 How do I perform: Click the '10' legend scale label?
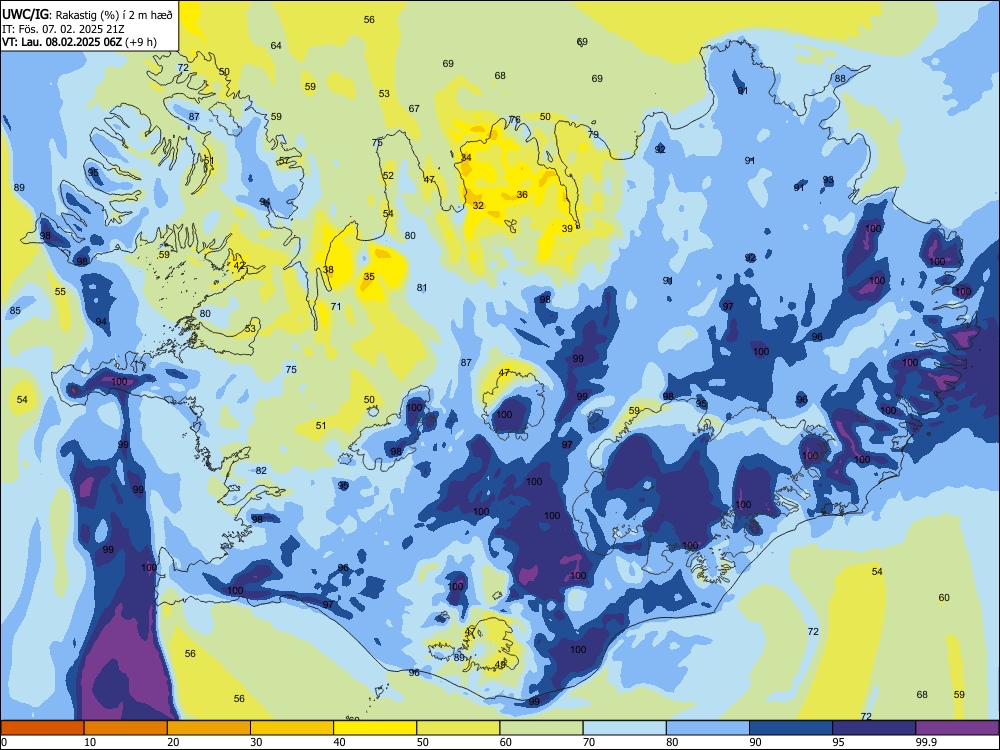90,742
